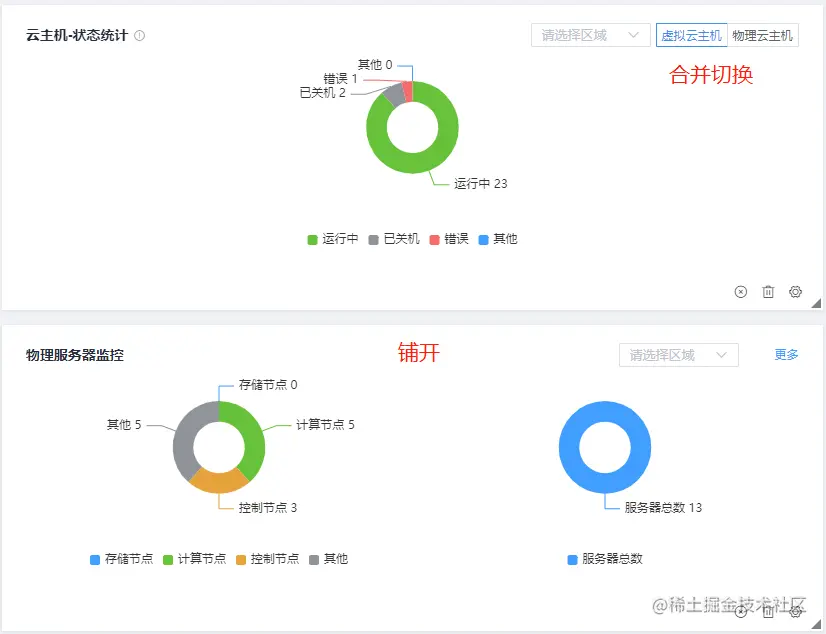Click gray 已关机 donut segment

[x=395, y=95]
